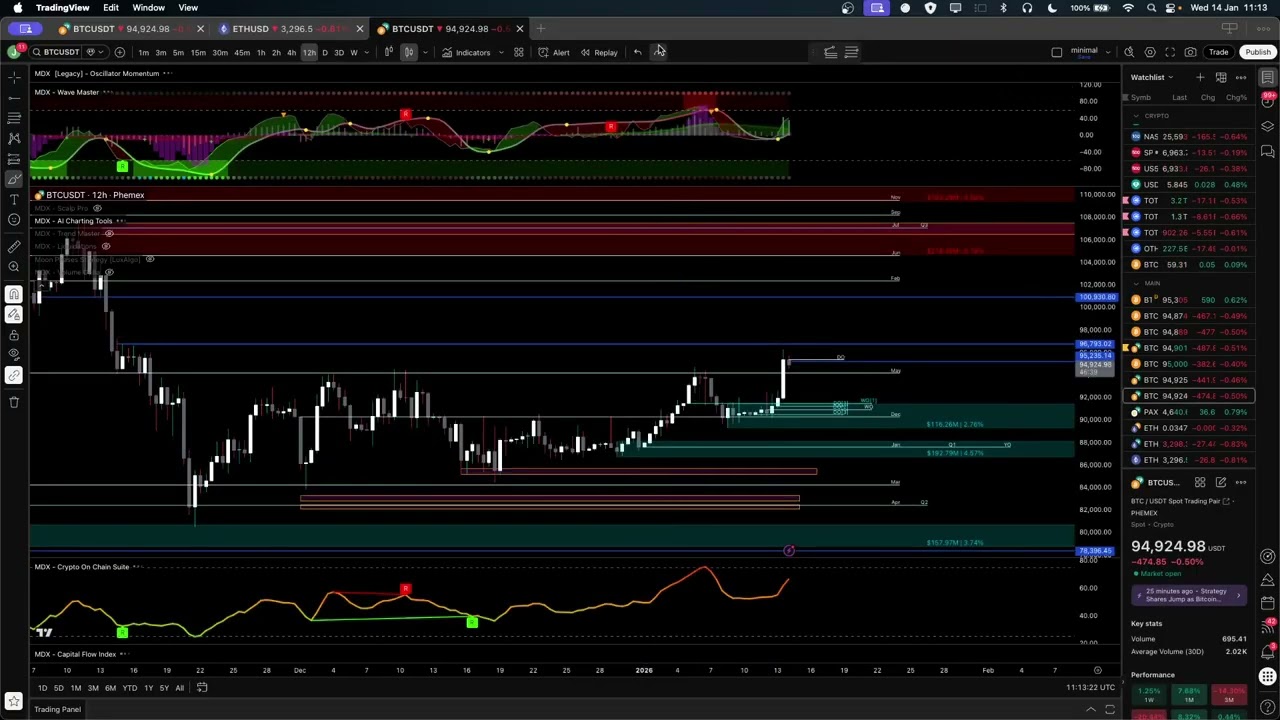This screenshot has width=1280, height=720.
Task: Click the Undo arrow
Action: tap(637, 52)
